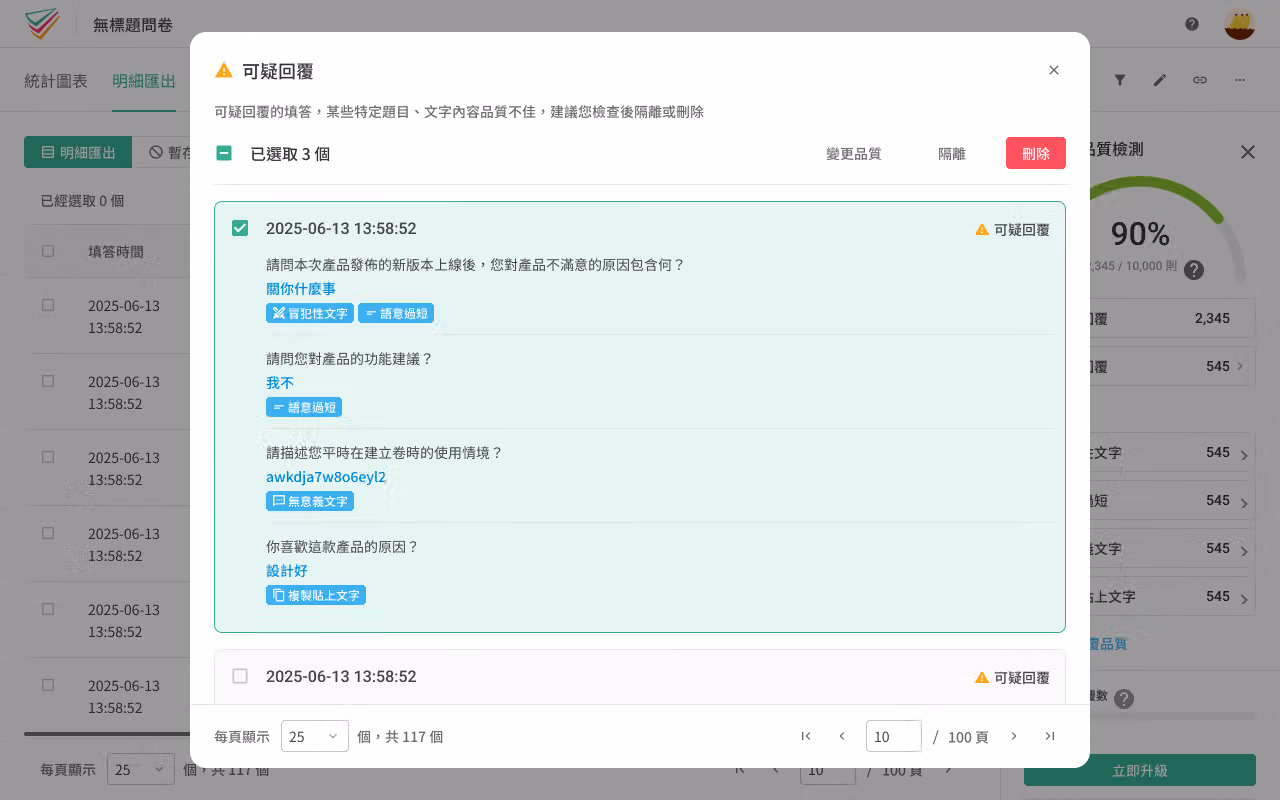Click the 立即升級 upgrade button

pyautogui.click(x=1140, y=770)
